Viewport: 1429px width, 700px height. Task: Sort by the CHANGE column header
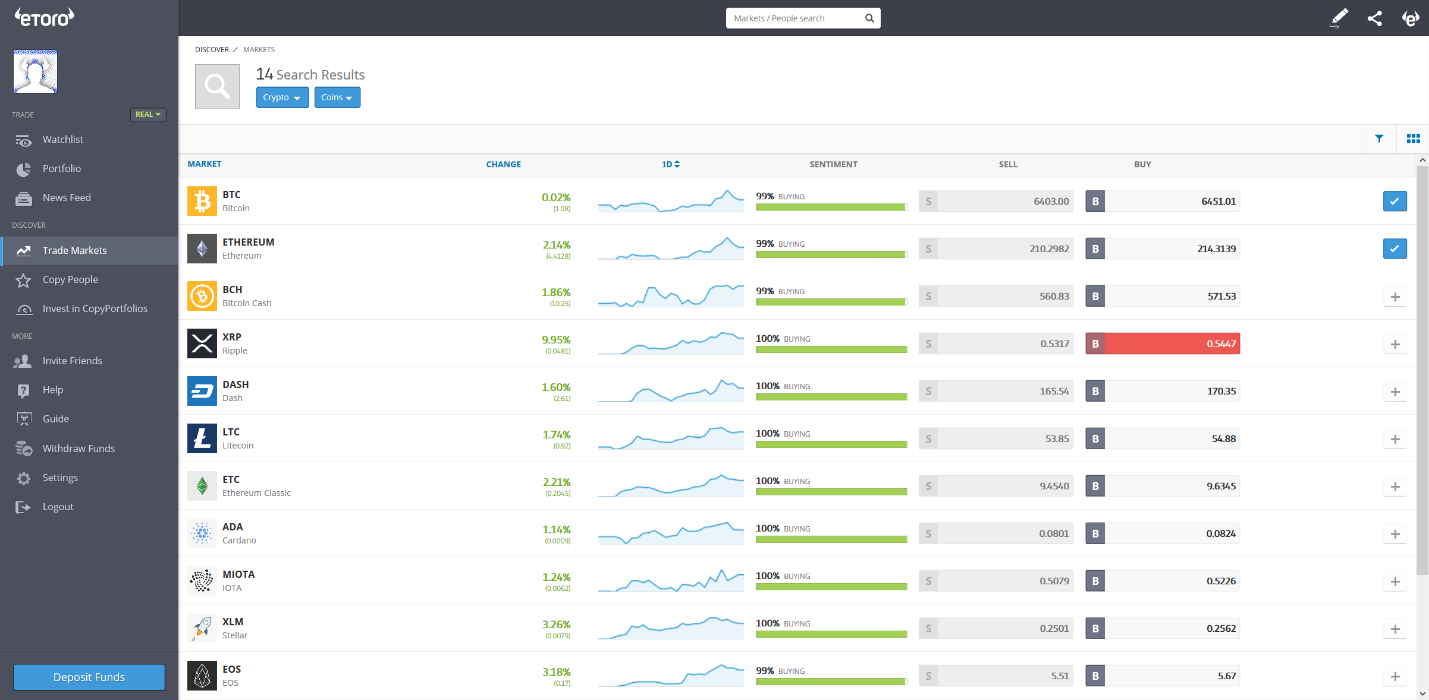click(x=503, y=164)
